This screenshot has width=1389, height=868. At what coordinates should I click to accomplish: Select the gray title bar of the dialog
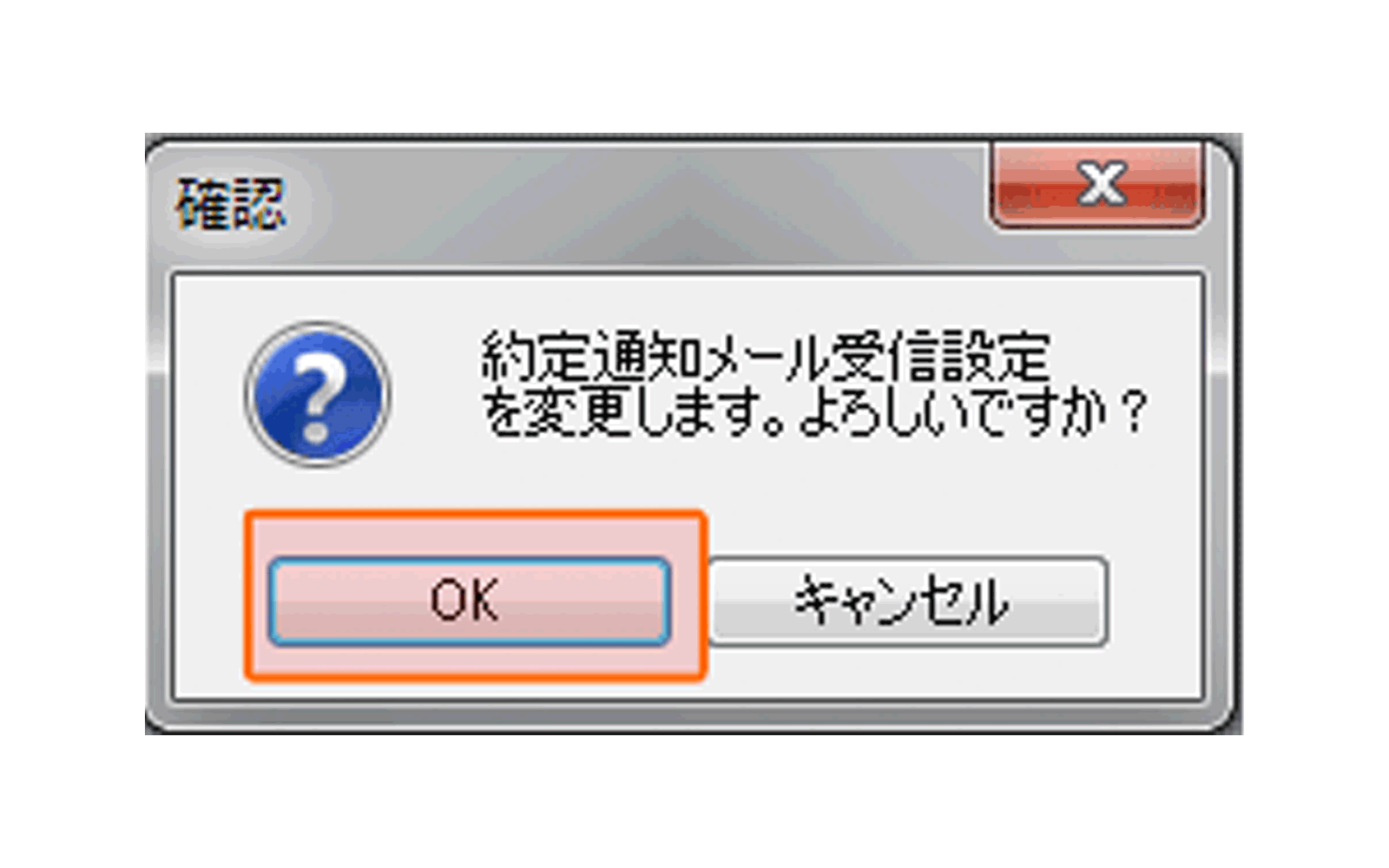[x=642, y=205]
